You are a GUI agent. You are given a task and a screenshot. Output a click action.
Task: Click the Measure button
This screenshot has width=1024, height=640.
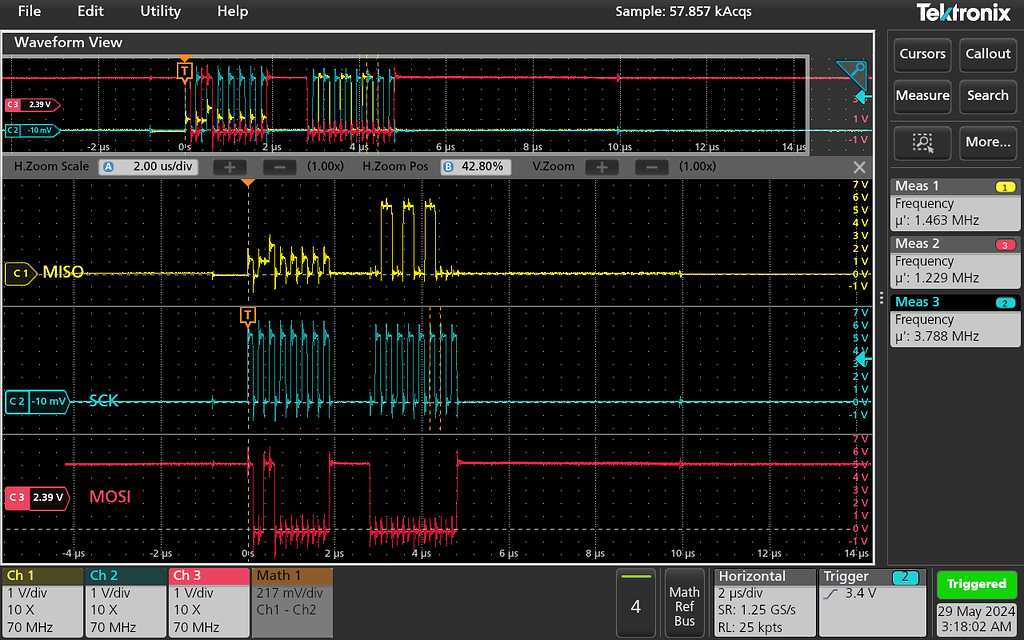coord(922,96)
